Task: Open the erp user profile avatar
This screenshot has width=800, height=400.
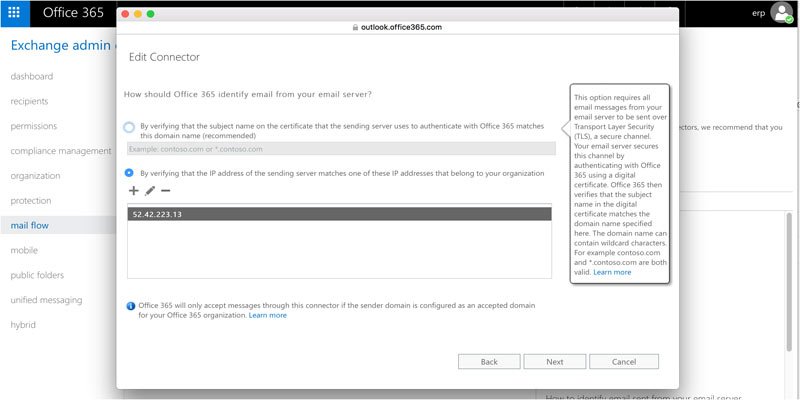Action: click(781, 13)
